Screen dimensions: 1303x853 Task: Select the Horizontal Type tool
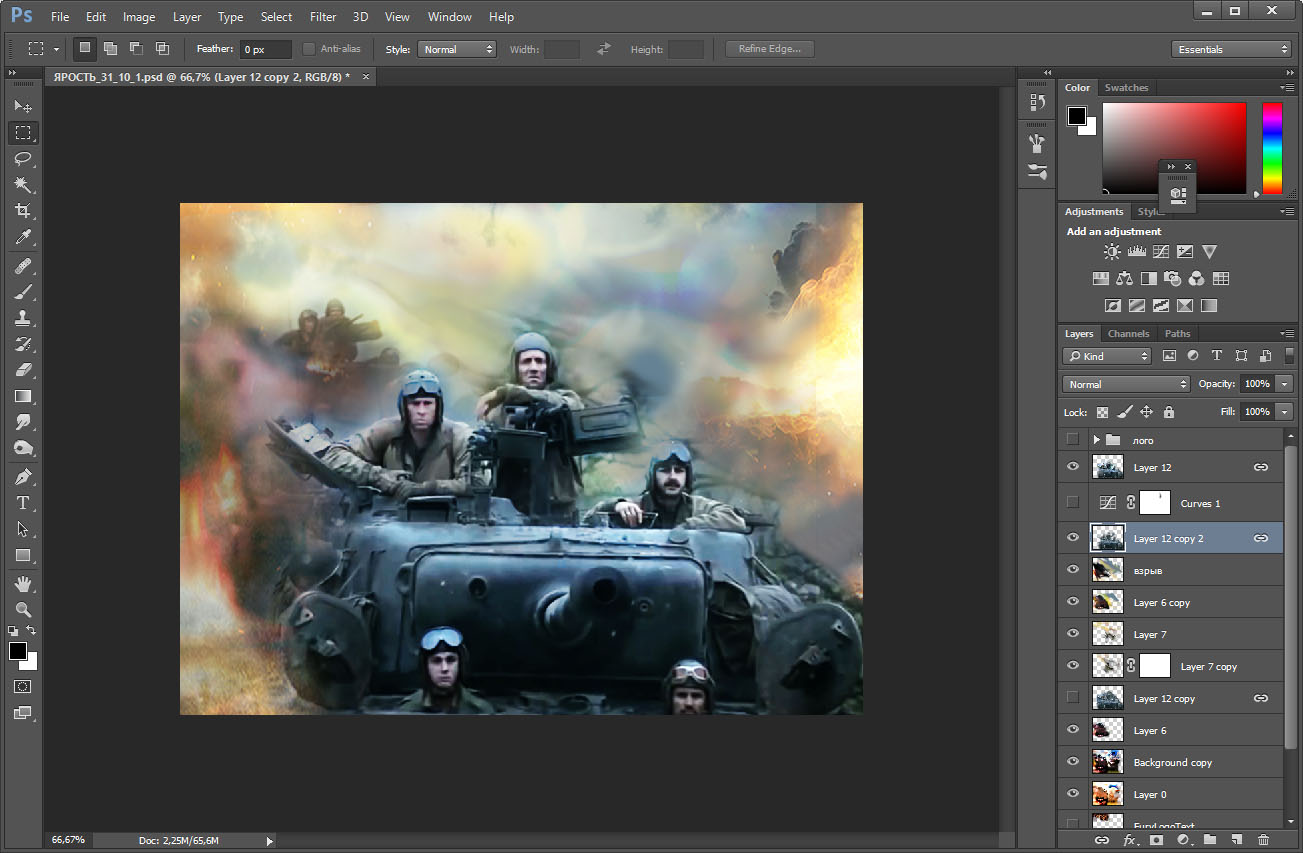coord(23,503)
